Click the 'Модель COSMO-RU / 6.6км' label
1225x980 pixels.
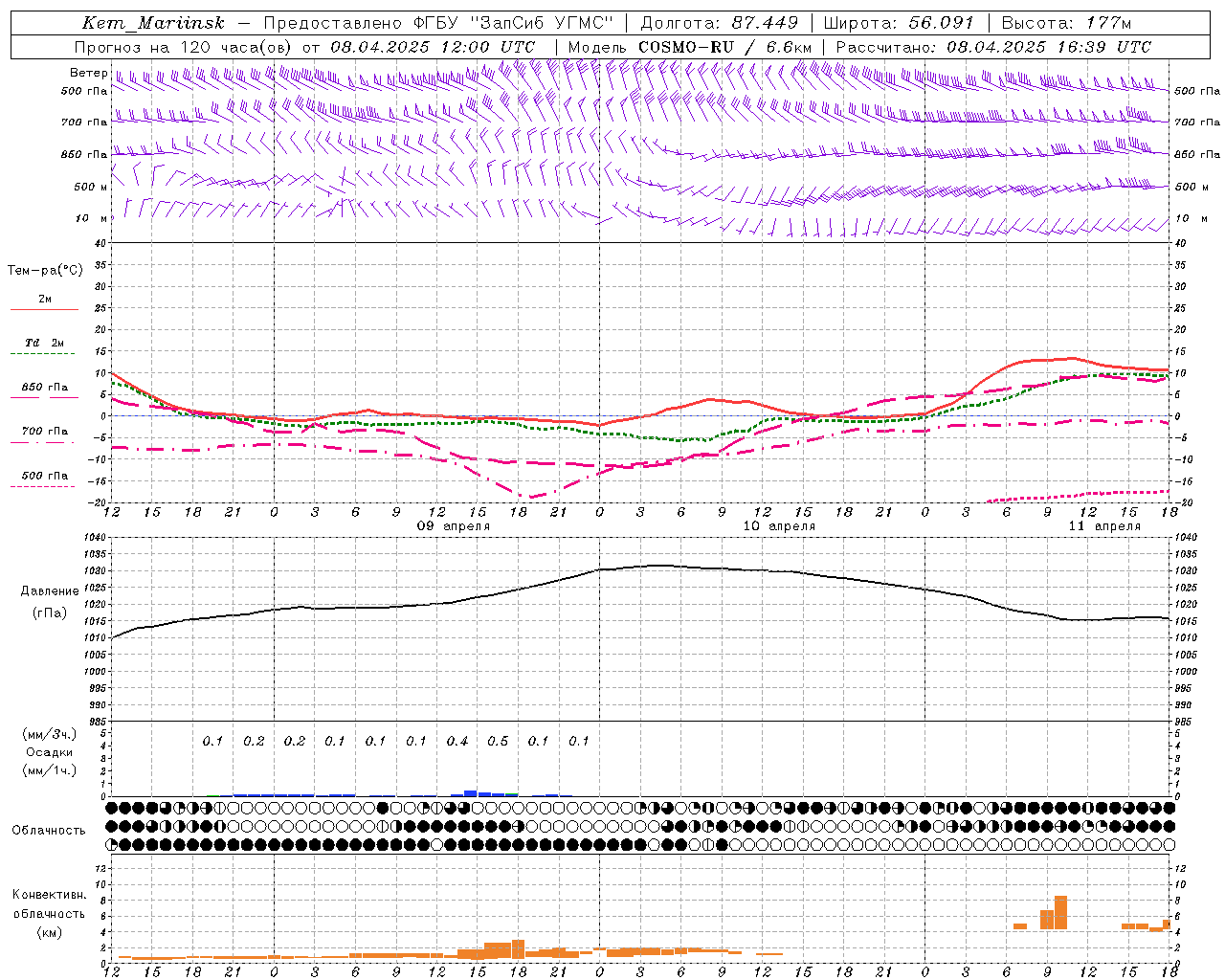click(690, 47)
